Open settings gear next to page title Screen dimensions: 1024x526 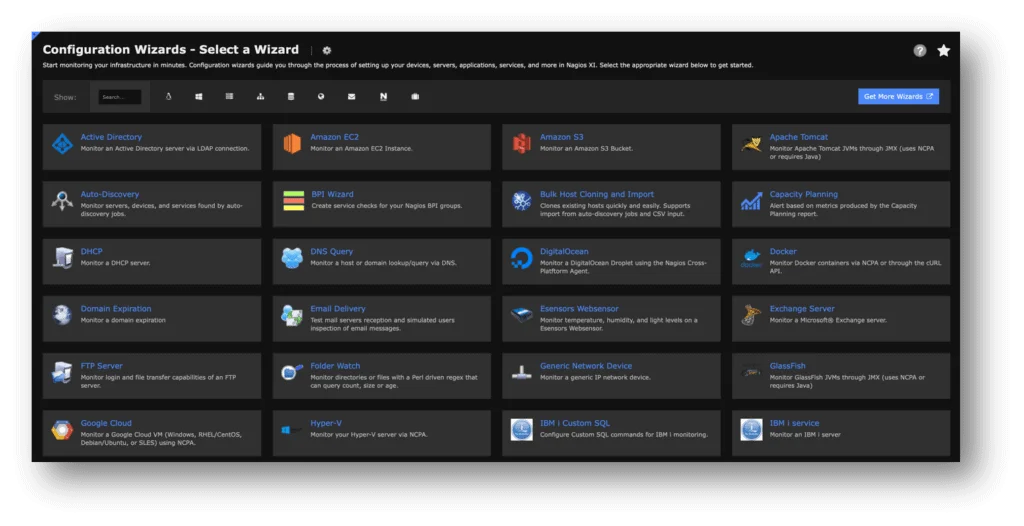327,50
